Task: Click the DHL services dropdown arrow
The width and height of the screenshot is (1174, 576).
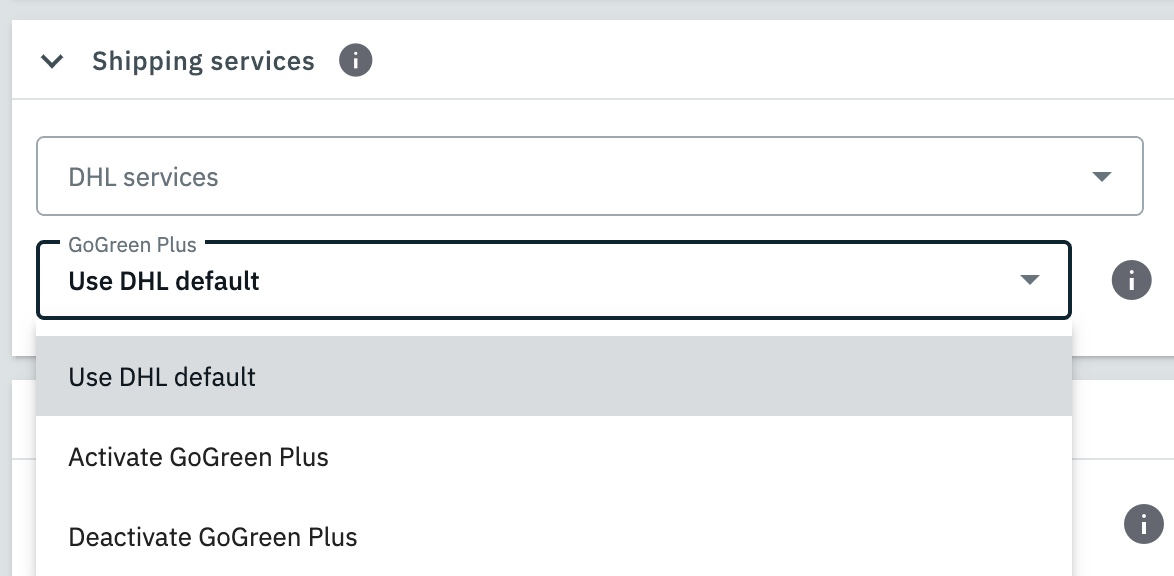Action: pos(1101,177)
